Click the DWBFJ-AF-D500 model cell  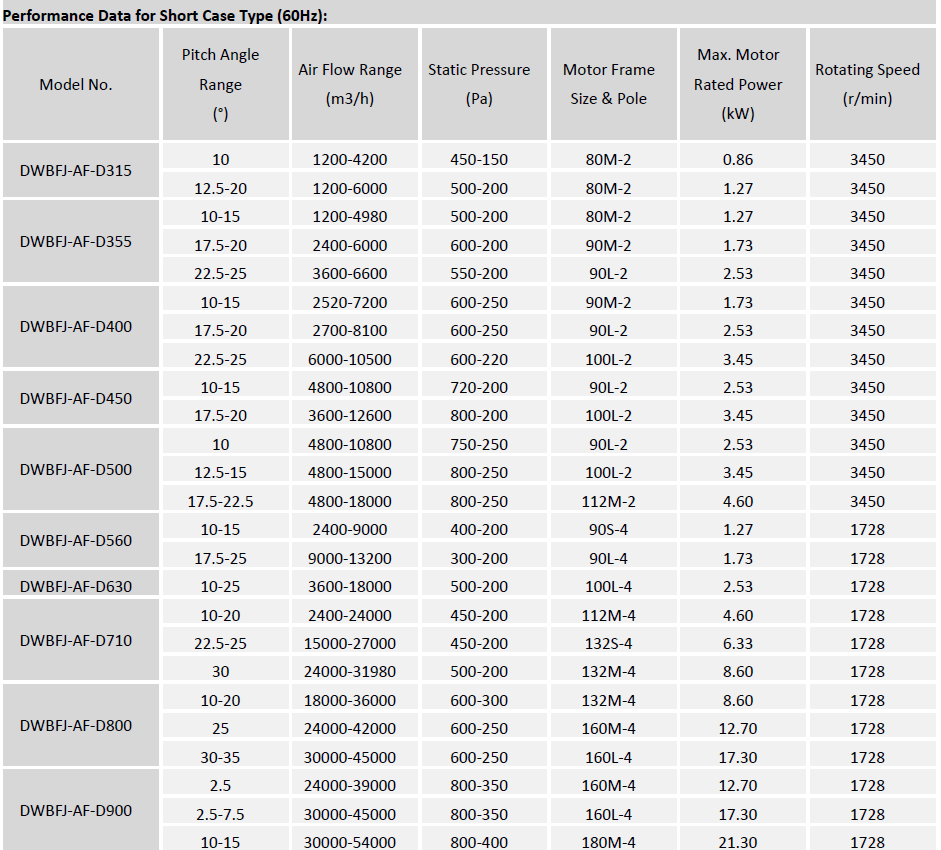(76, 469)
